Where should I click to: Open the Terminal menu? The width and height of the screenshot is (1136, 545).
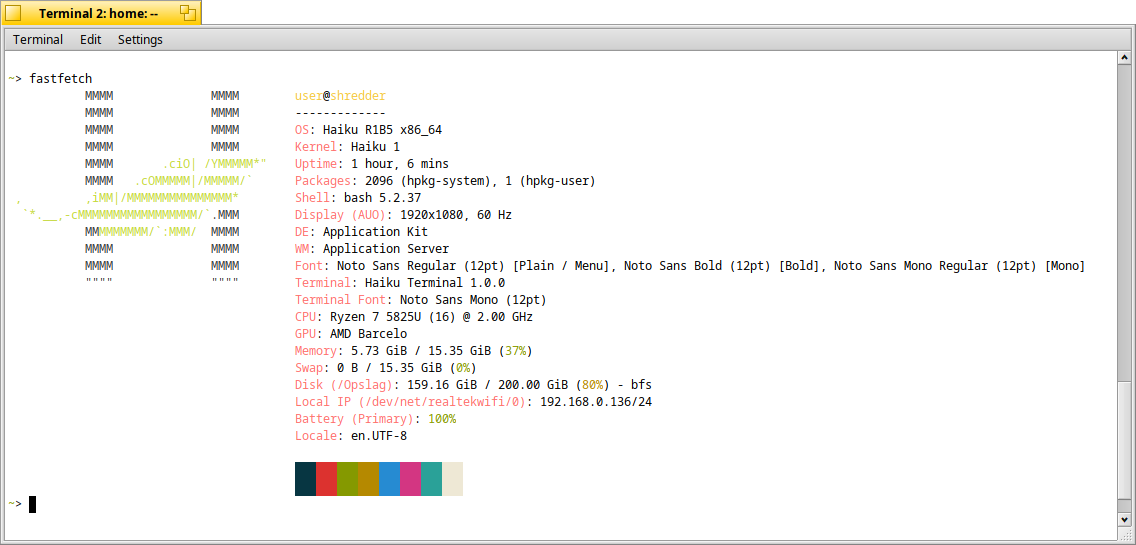[x=38, y=40]
